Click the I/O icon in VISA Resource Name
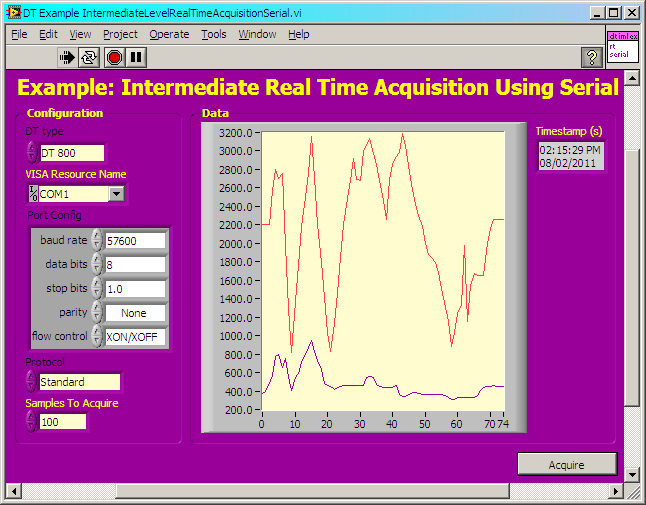The height and width of the screenshot is (505, 646). point(33,194)
